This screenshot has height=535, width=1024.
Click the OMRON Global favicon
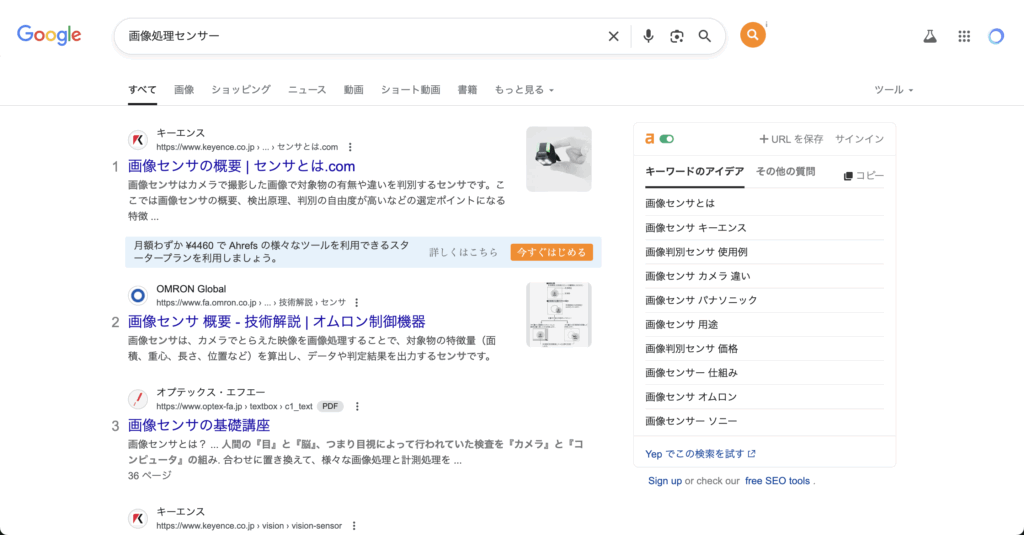click(x=138, y=295)
